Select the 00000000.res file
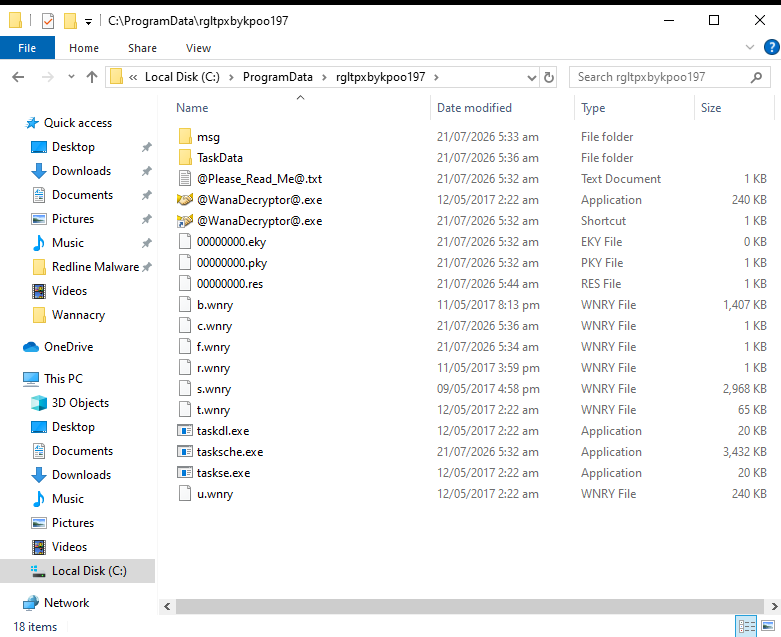This screenshot has width=781, height=637. click(x=230, y=283)
